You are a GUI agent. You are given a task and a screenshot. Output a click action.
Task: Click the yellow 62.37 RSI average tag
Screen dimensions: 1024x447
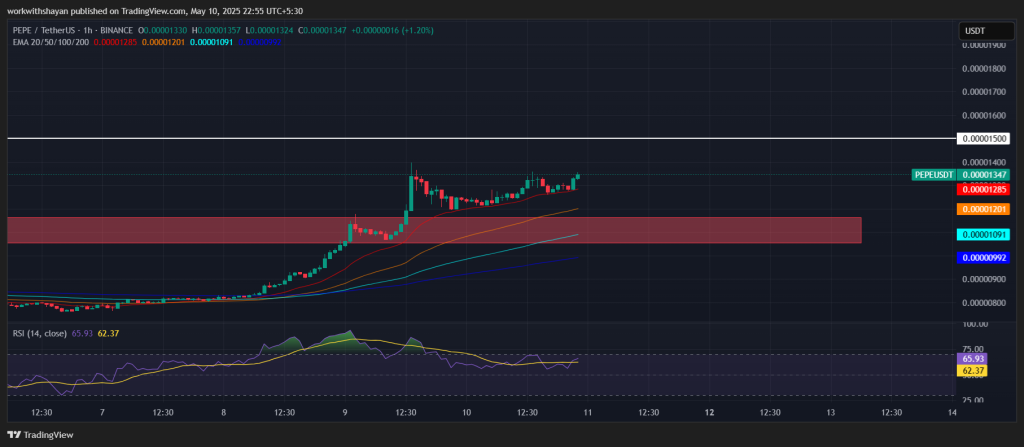click(x=974, y=370)
